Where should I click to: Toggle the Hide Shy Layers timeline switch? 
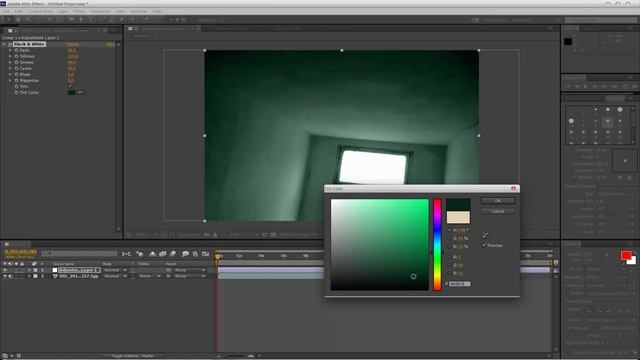coord(153,254)
